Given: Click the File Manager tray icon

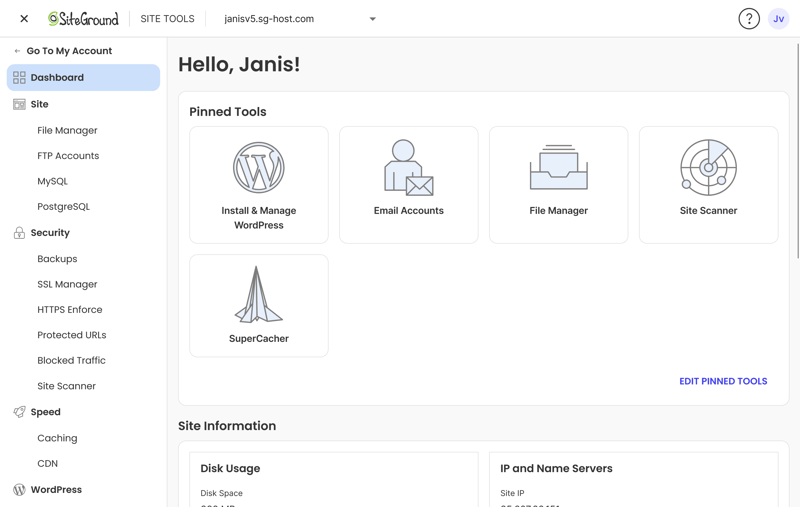Looking at the screenshot, I should coord(559,167).
